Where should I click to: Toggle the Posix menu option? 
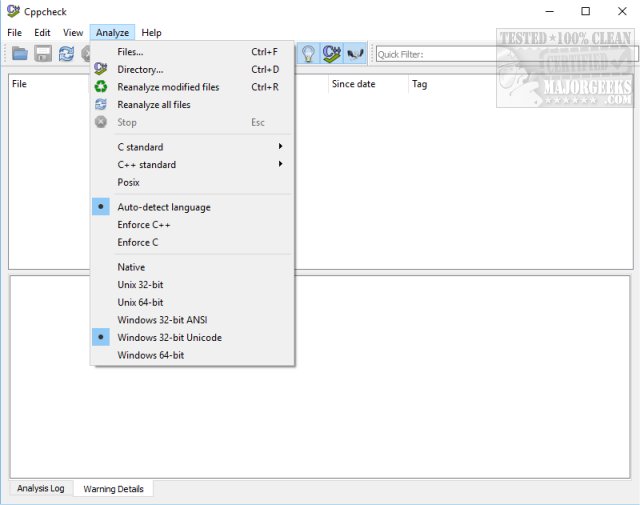pos(192,182)
